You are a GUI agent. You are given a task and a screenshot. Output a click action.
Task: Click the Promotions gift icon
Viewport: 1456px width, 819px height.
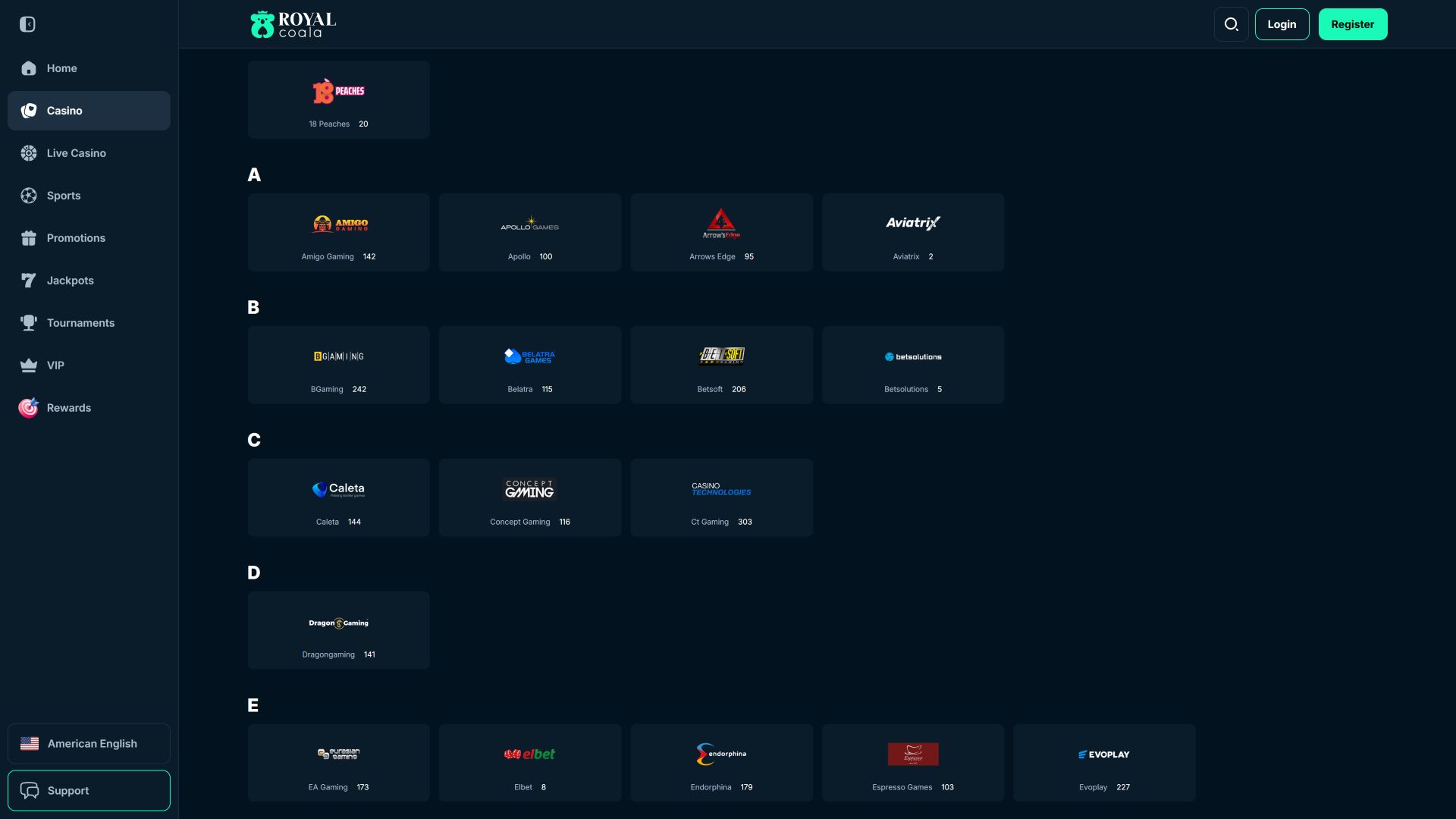pos(29,238)
